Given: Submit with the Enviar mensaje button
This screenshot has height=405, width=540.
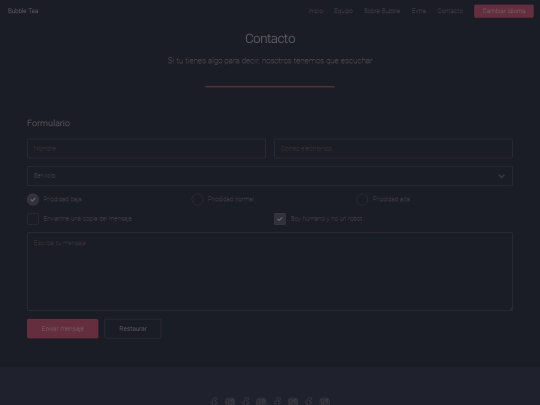Looking at the screenshot, I should [x=63, y=329].
